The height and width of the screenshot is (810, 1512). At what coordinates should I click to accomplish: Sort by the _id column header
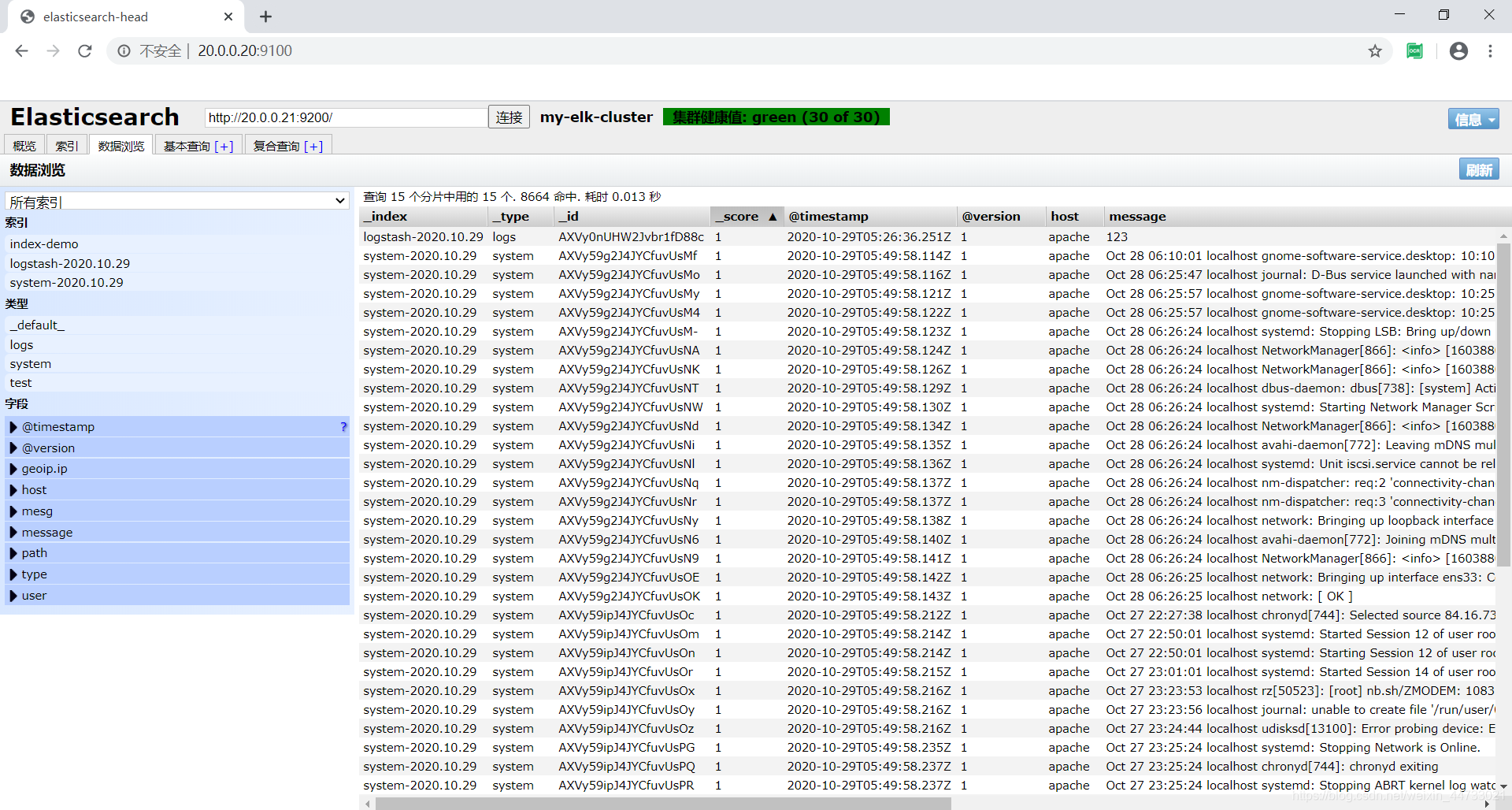[632, 217]
